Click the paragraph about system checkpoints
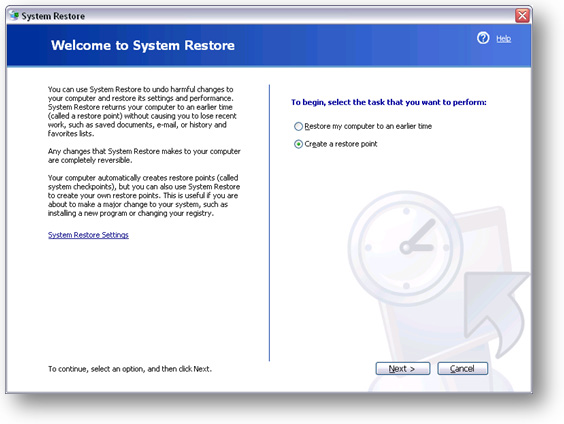 (144, 195)
